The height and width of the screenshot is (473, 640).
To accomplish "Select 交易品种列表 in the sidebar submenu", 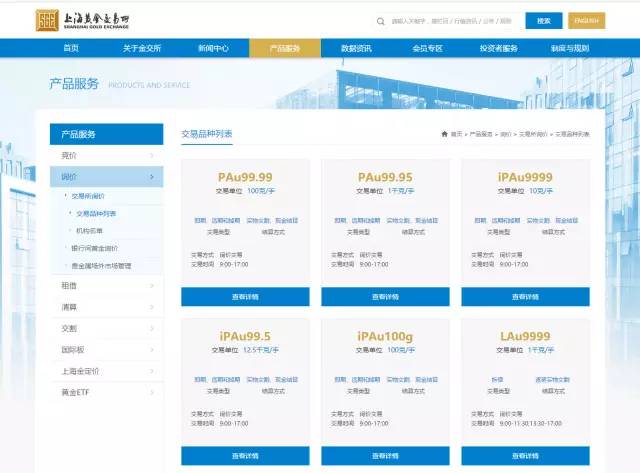I will [x=96, y=213].
